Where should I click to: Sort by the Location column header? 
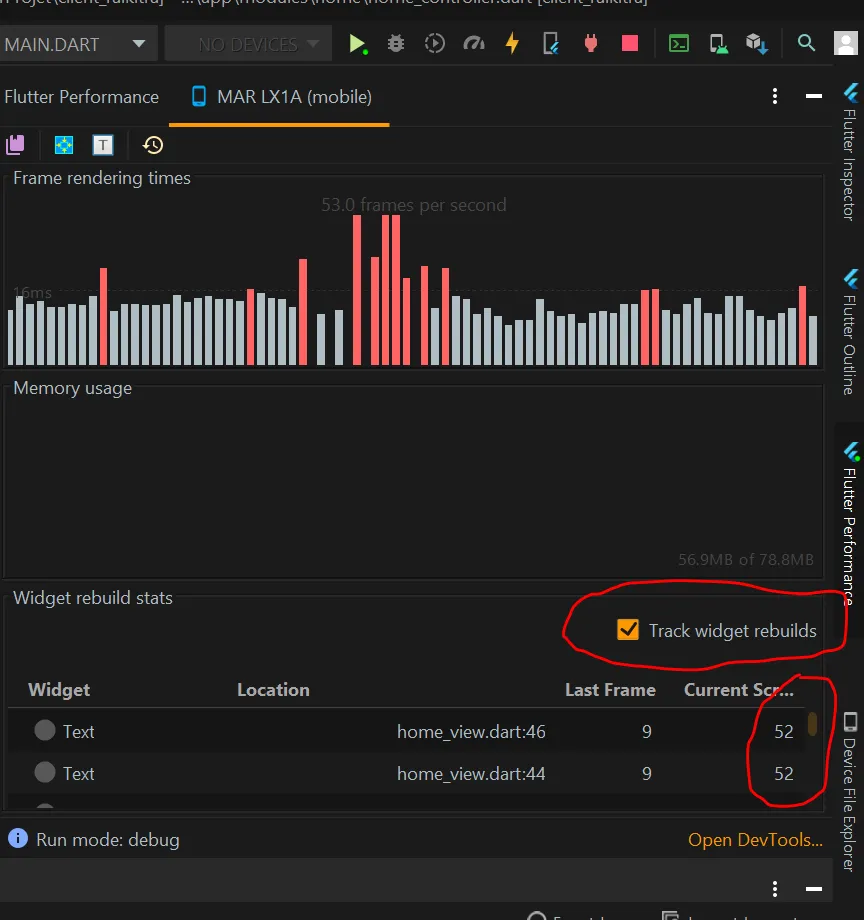pos(273,690)
